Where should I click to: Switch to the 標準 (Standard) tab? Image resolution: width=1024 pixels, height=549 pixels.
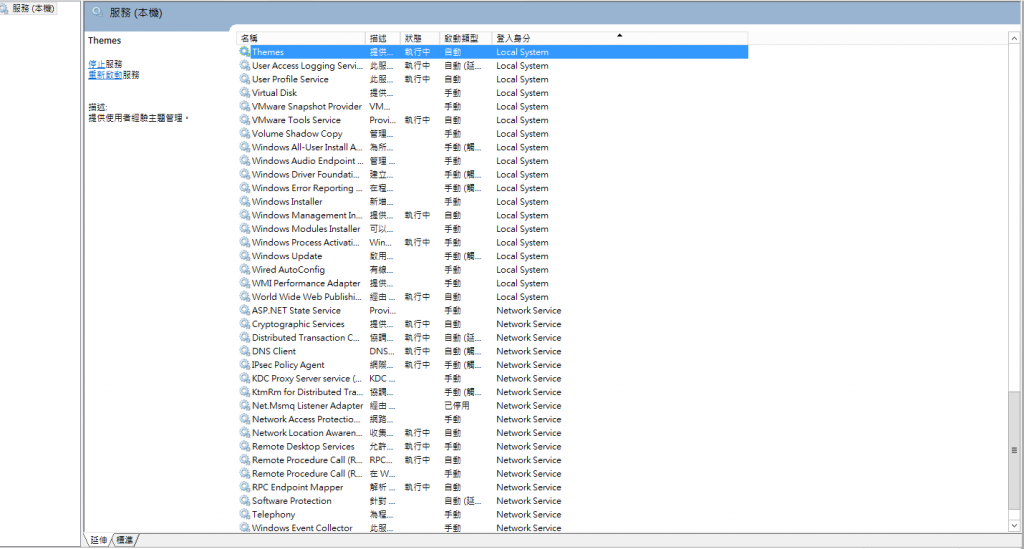point(125,540)
